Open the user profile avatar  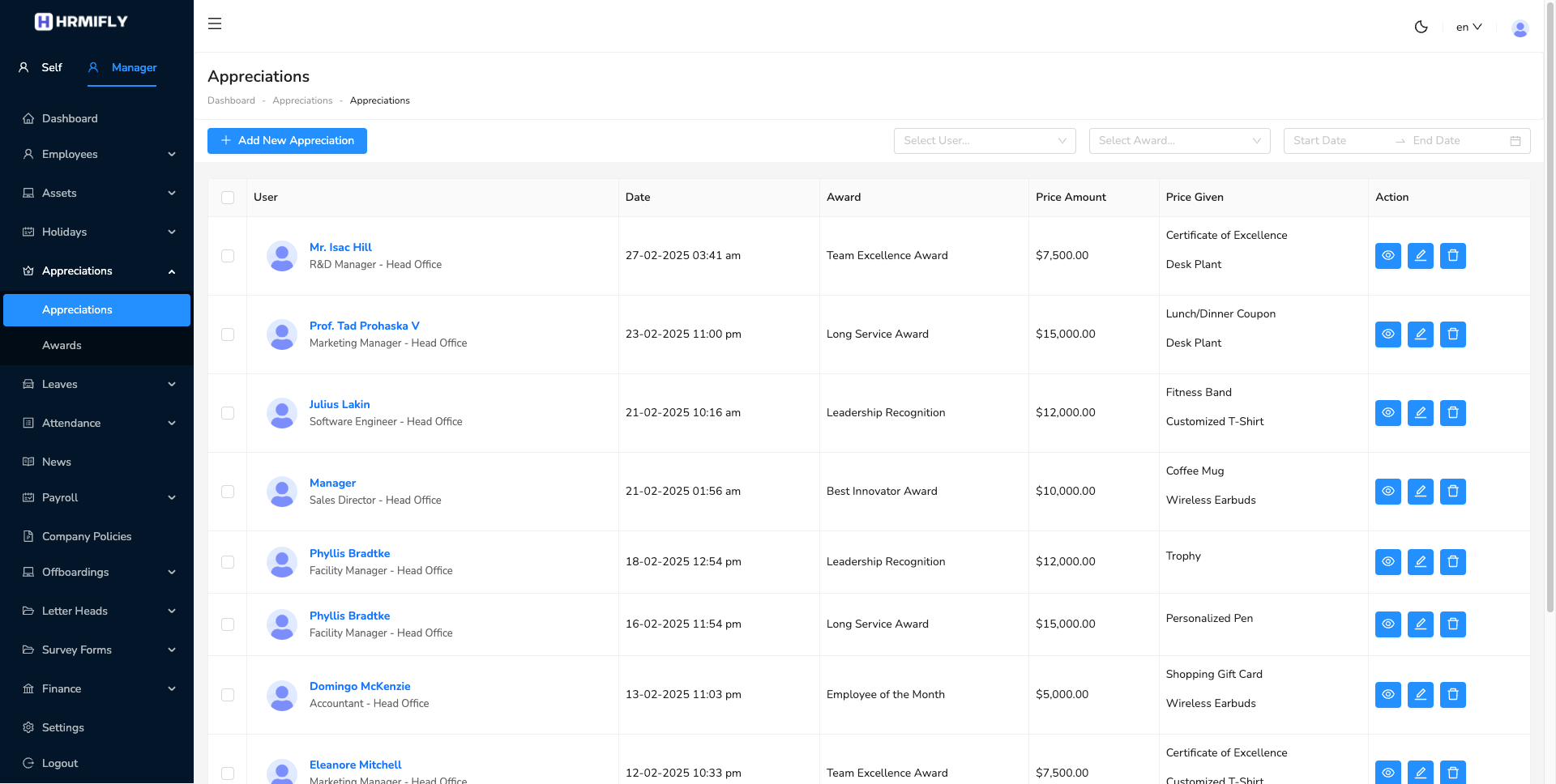coord(1520,28)
